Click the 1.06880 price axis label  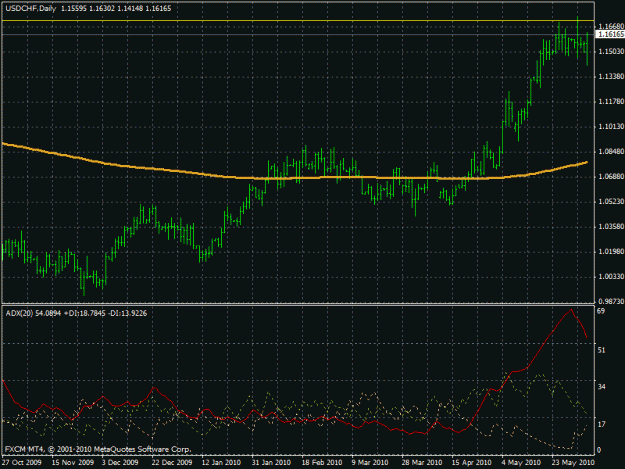611,177
